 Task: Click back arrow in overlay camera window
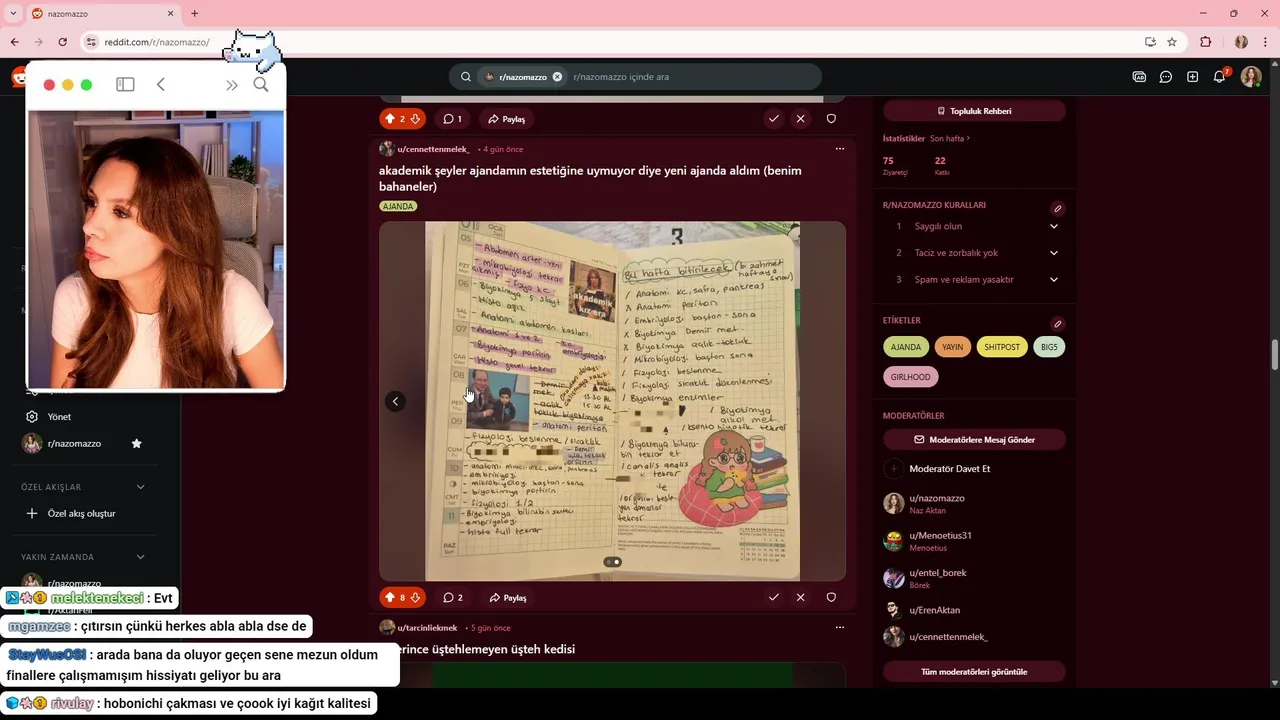(x=160, y=85)
